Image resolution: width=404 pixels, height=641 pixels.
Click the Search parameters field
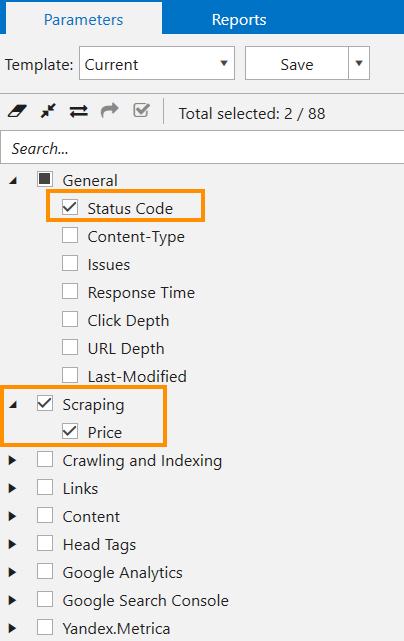click(202, 148)
